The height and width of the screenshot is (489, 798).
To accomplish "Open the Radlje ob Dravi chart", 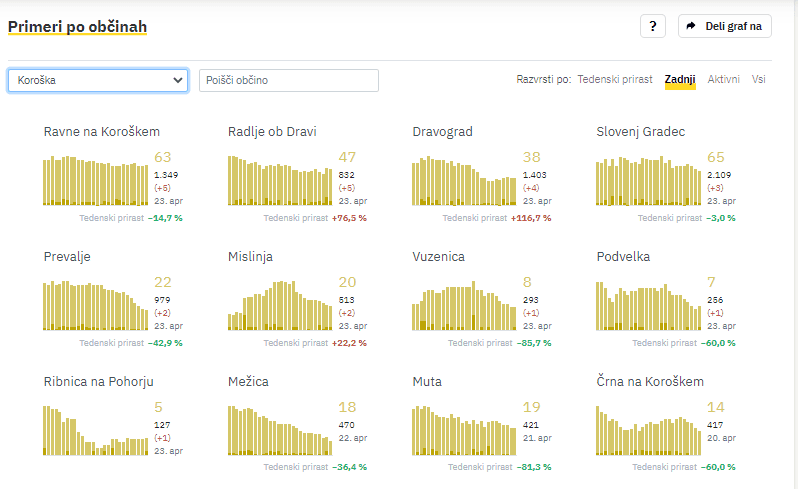I will pos(279,180).
